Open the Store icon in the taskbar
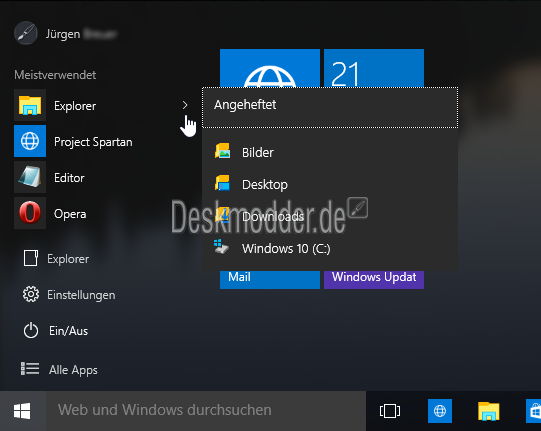Image resolution: width=541 pixels, height=431 pixels. [533, 411]
